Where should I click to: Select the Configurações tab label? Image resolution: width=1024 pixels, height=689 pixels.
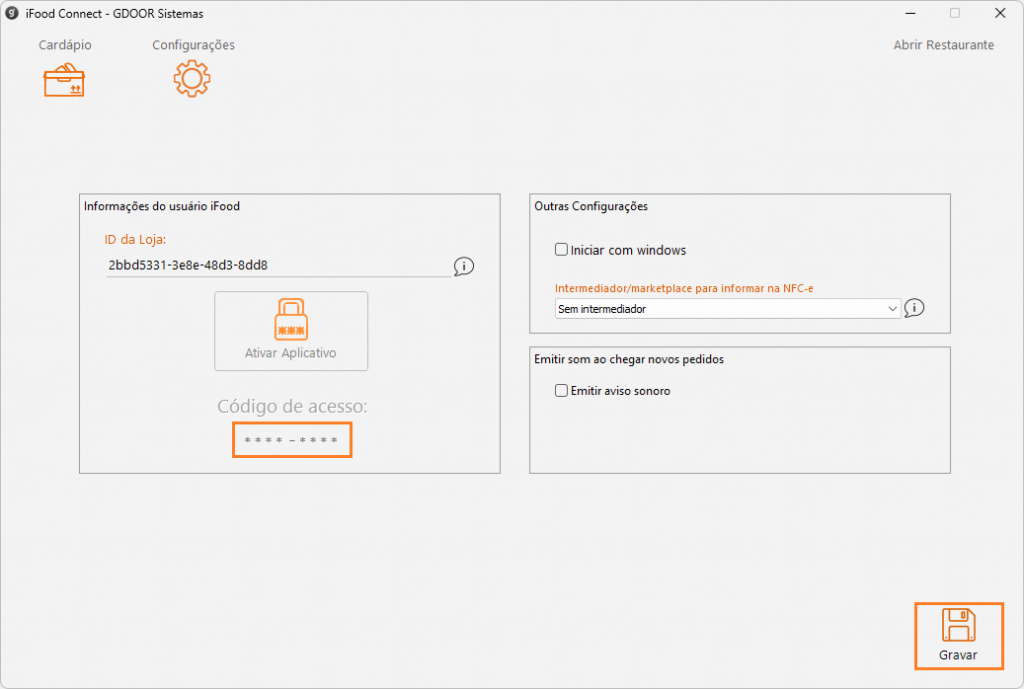tap(193, 45)
